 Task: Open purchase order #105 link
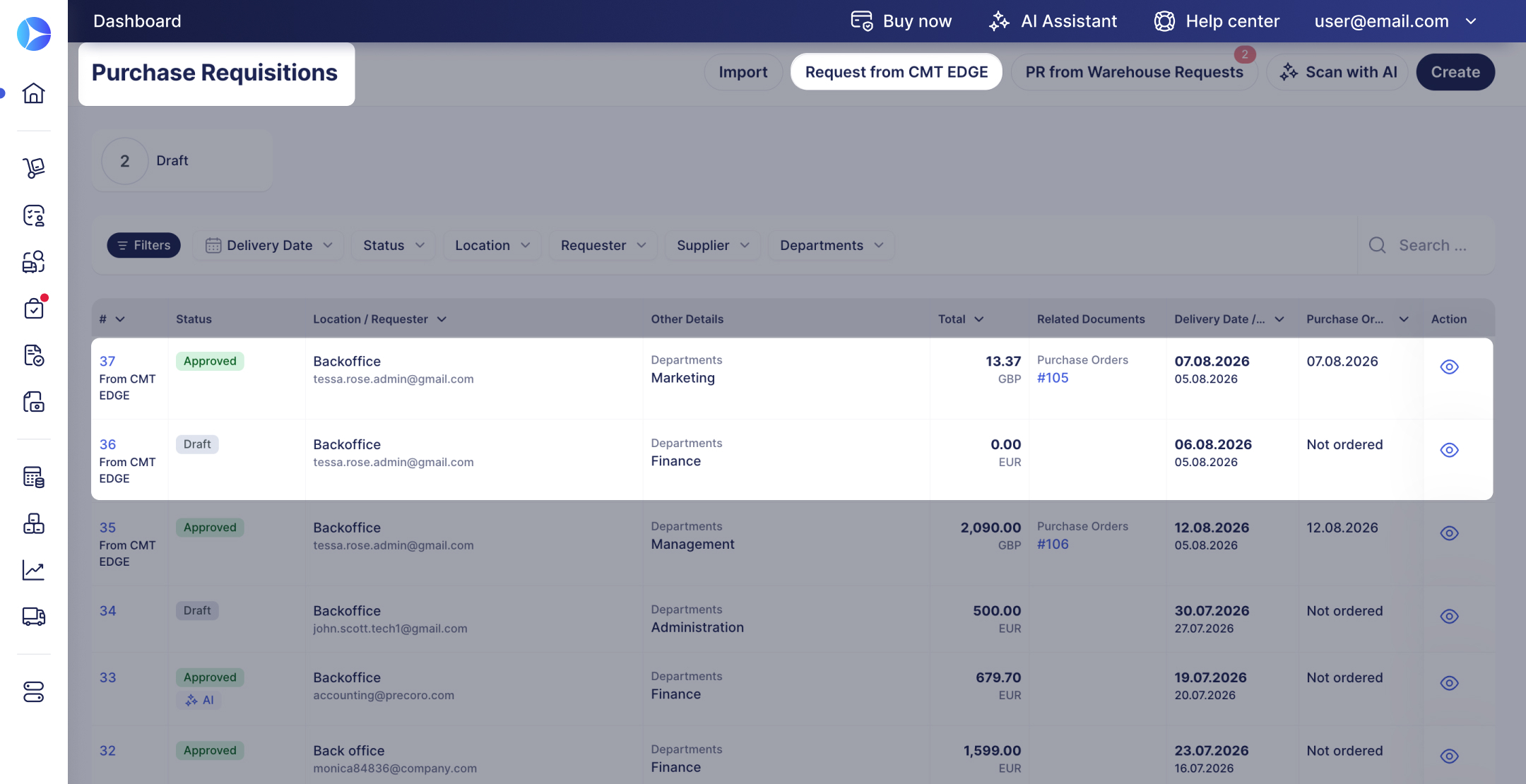1053,378
